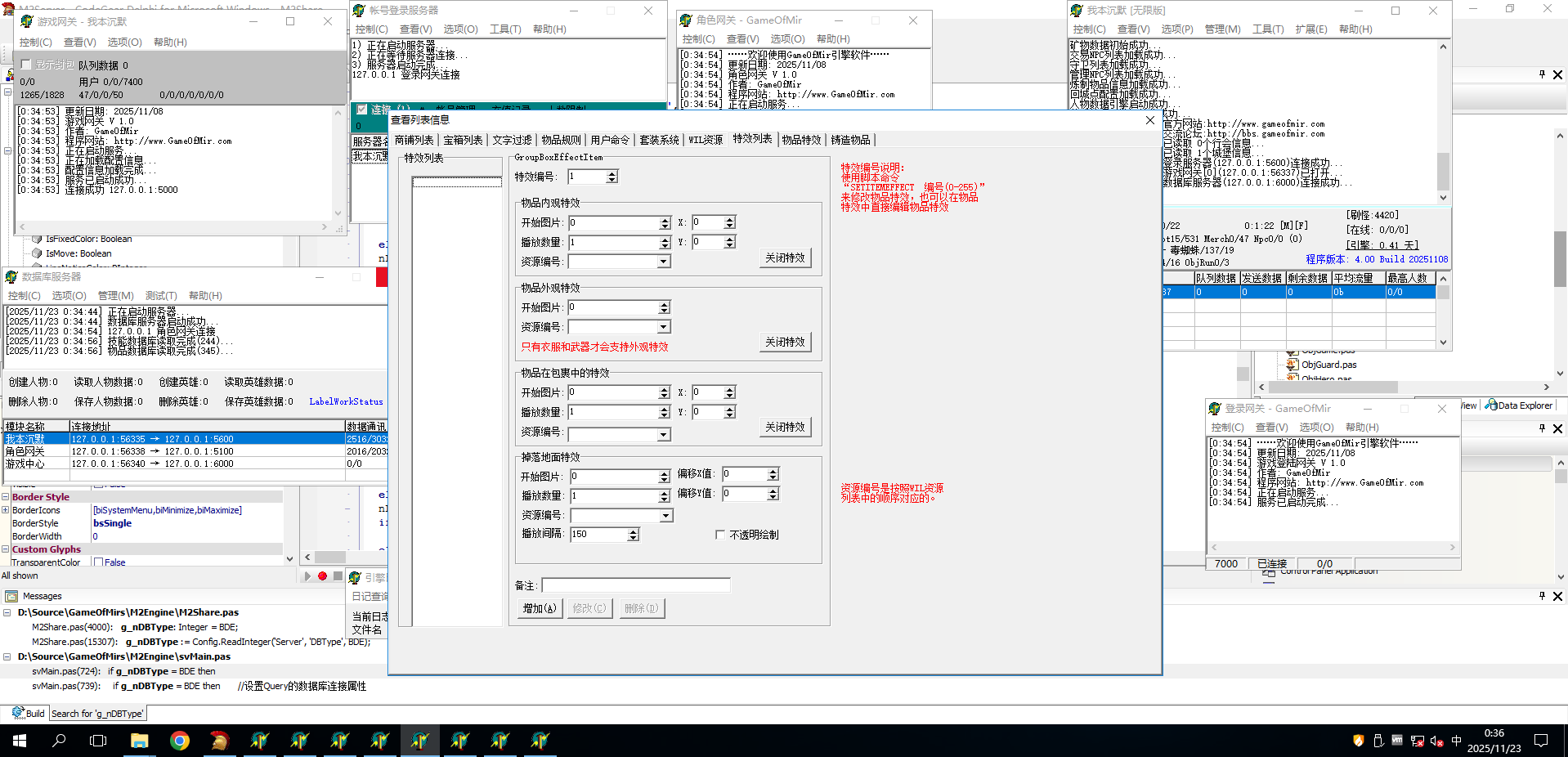Click 关闭特效 button under 物品外观特效
This screenshot has height=757, width=1568.
pyautogui.click(x=785, y=342)
